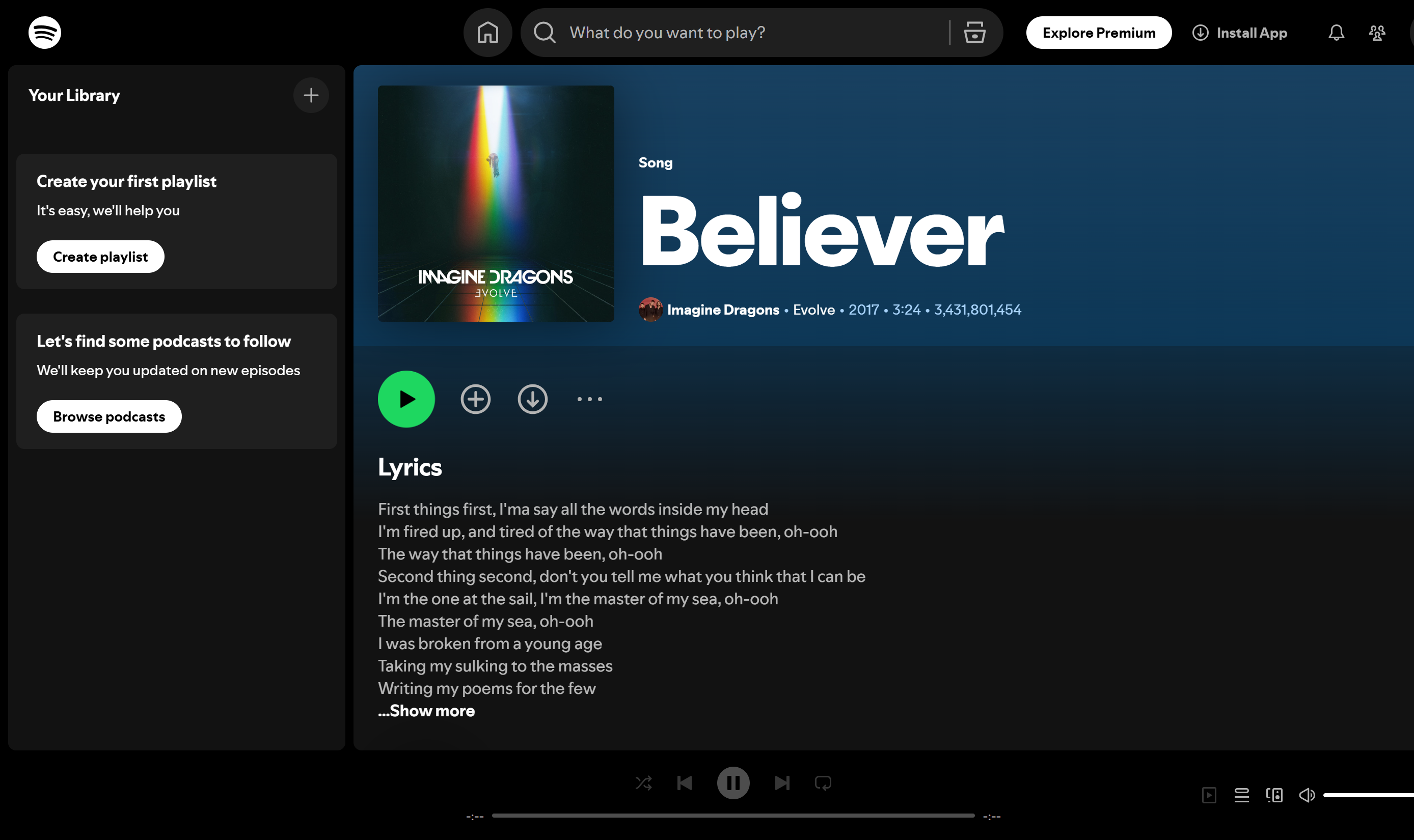The height and width of the screenshot is (840, 1414).
Task: Open more options three-dot menu
Action: click(589, 399)
